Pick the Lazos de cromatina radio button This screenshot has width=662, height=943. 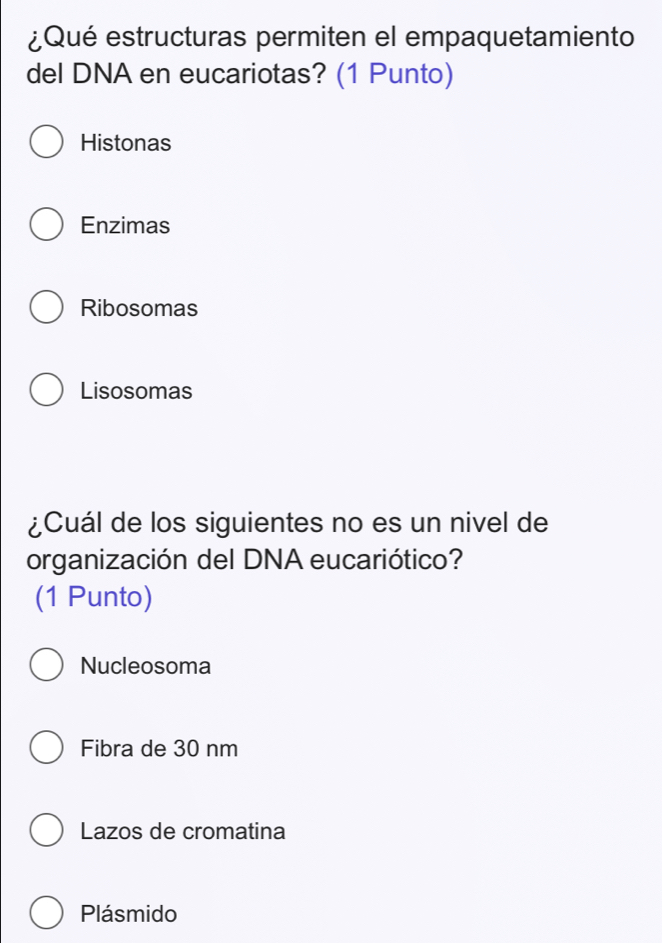click(x=47, y=830)
